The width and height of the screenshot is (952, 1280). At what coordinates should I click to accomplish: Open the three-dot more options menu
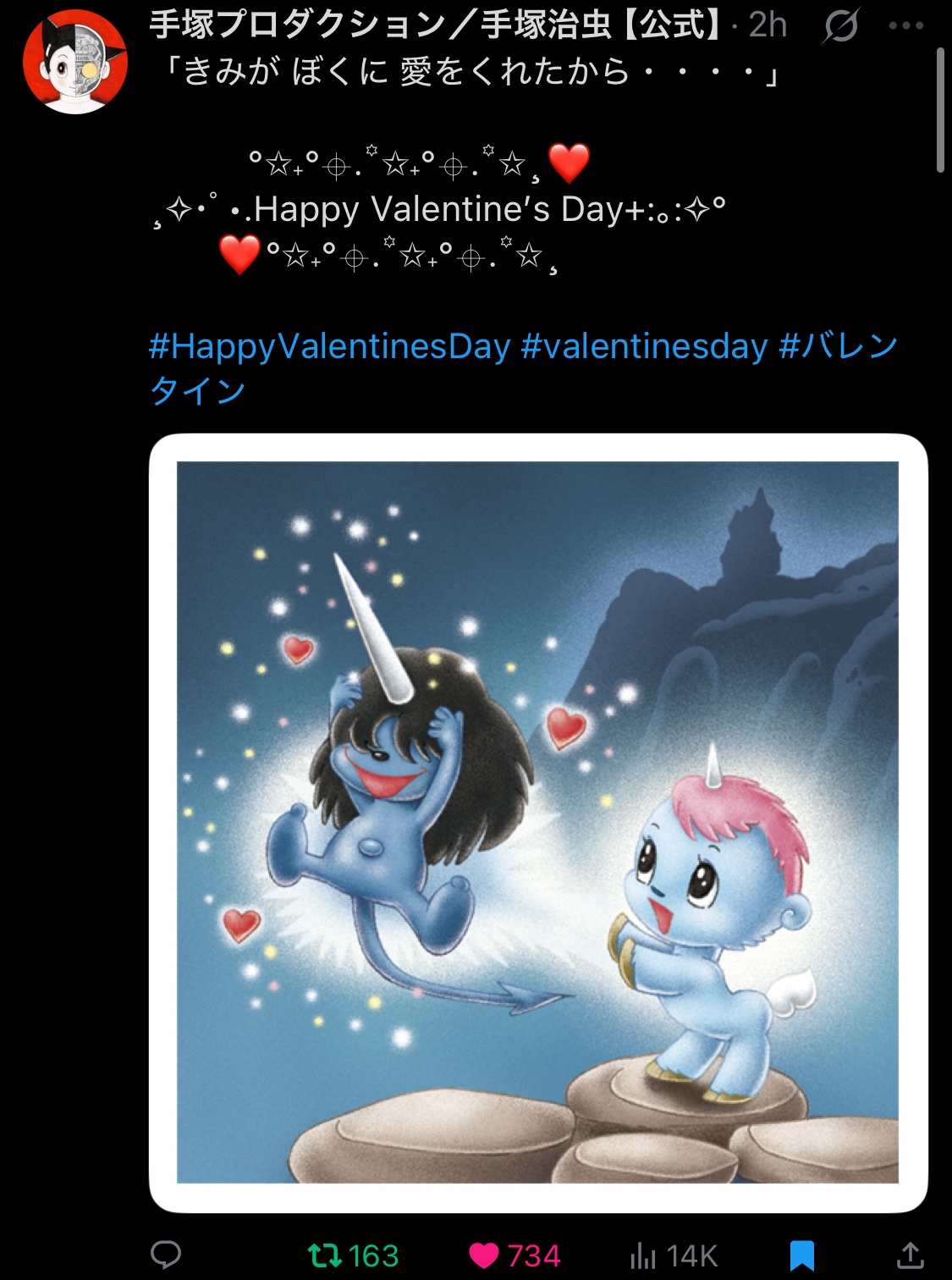pos(906,25)
